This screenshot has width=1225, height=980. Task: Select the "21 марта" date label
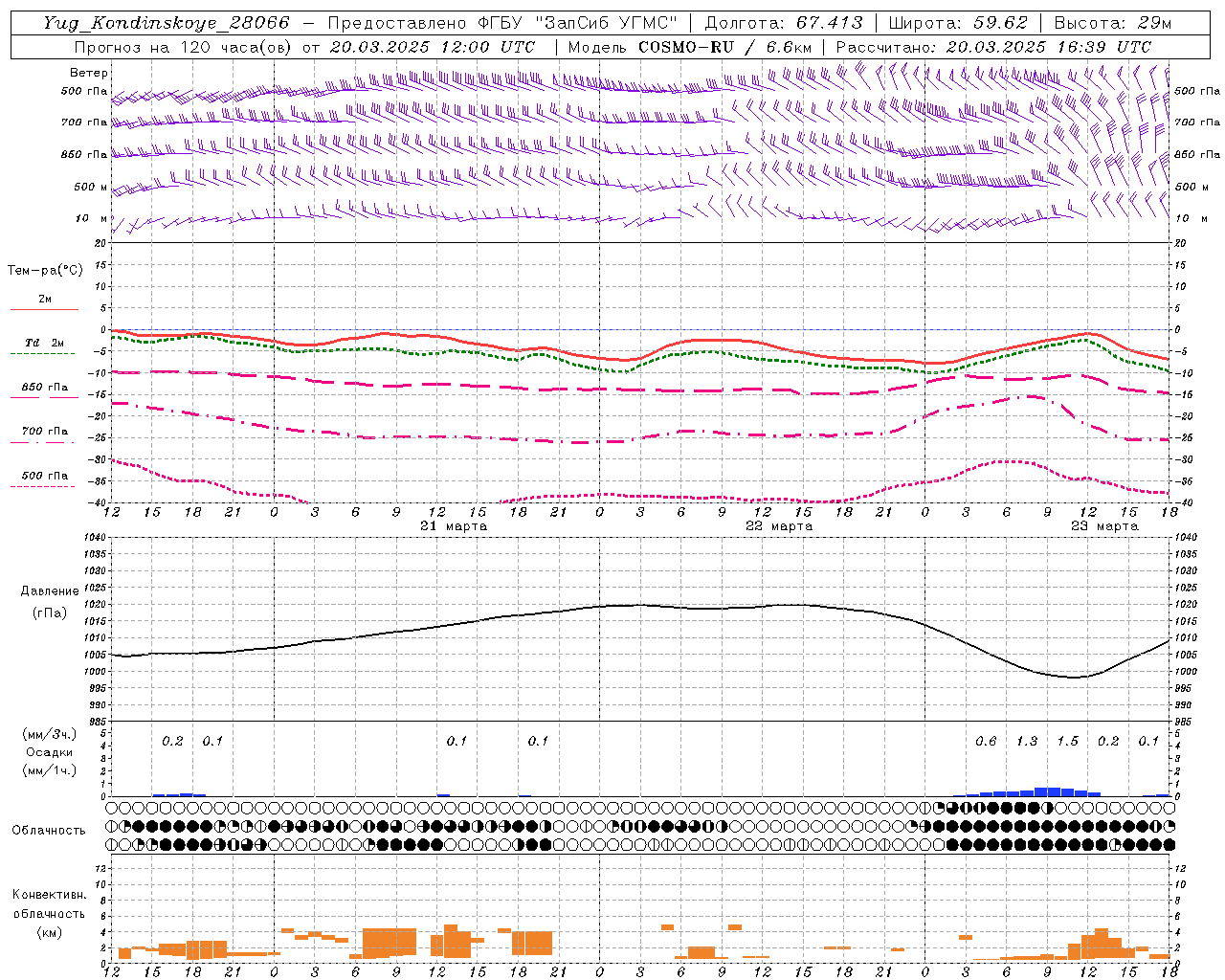[x=454, y=526]
